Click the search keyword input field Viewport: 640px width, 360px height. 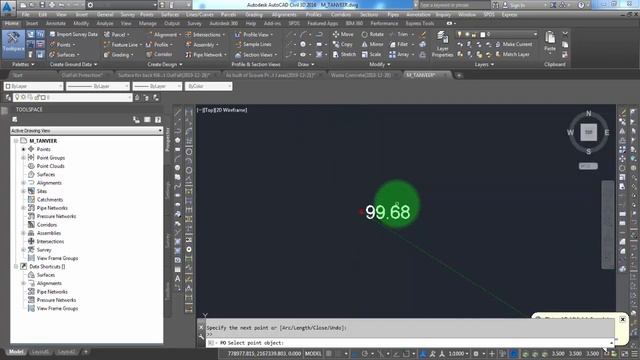(454, 5)
